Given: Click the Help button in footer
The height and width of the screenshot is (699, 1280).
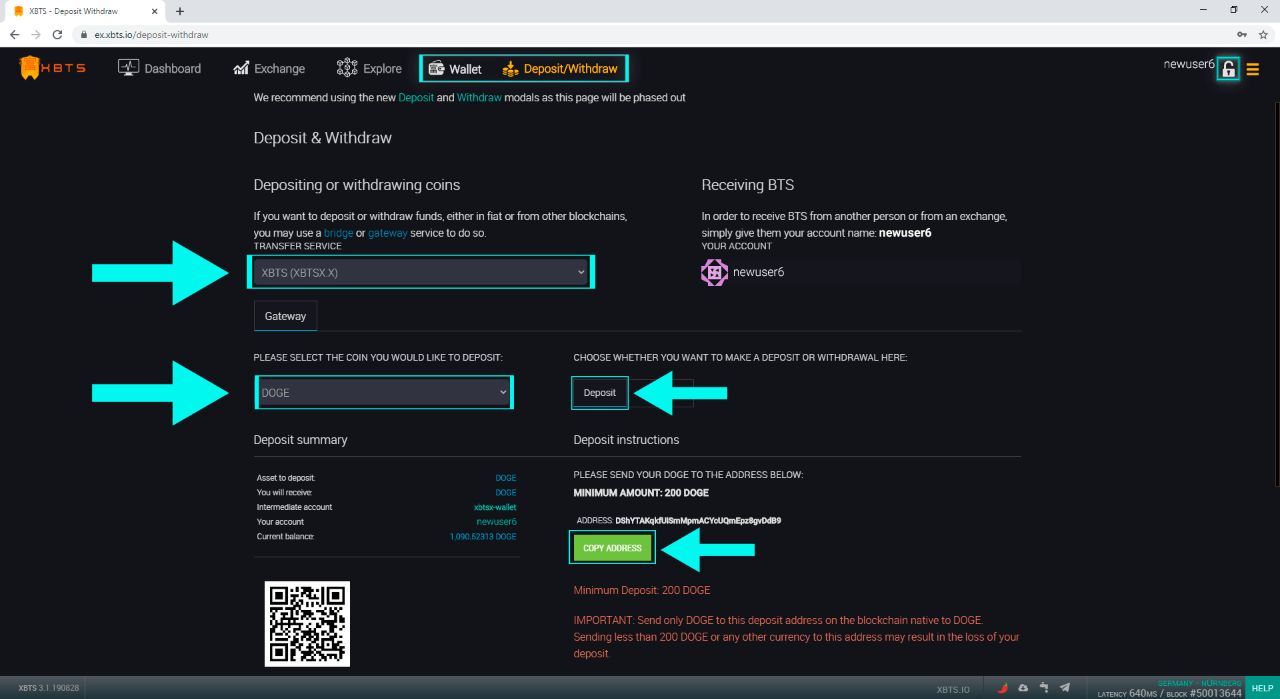Looking at the screenshot, I should [x=1263, y=688].
